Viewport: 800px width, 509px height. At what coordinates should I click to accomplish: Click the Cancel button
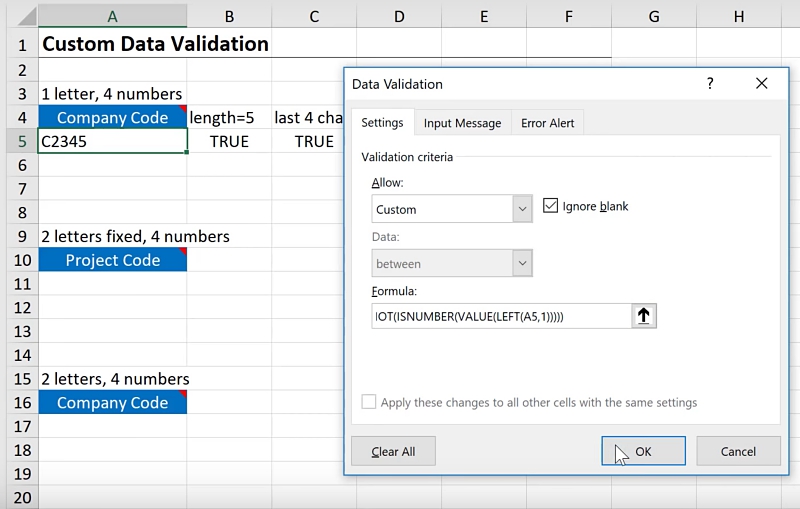click(x=738, y=451)
